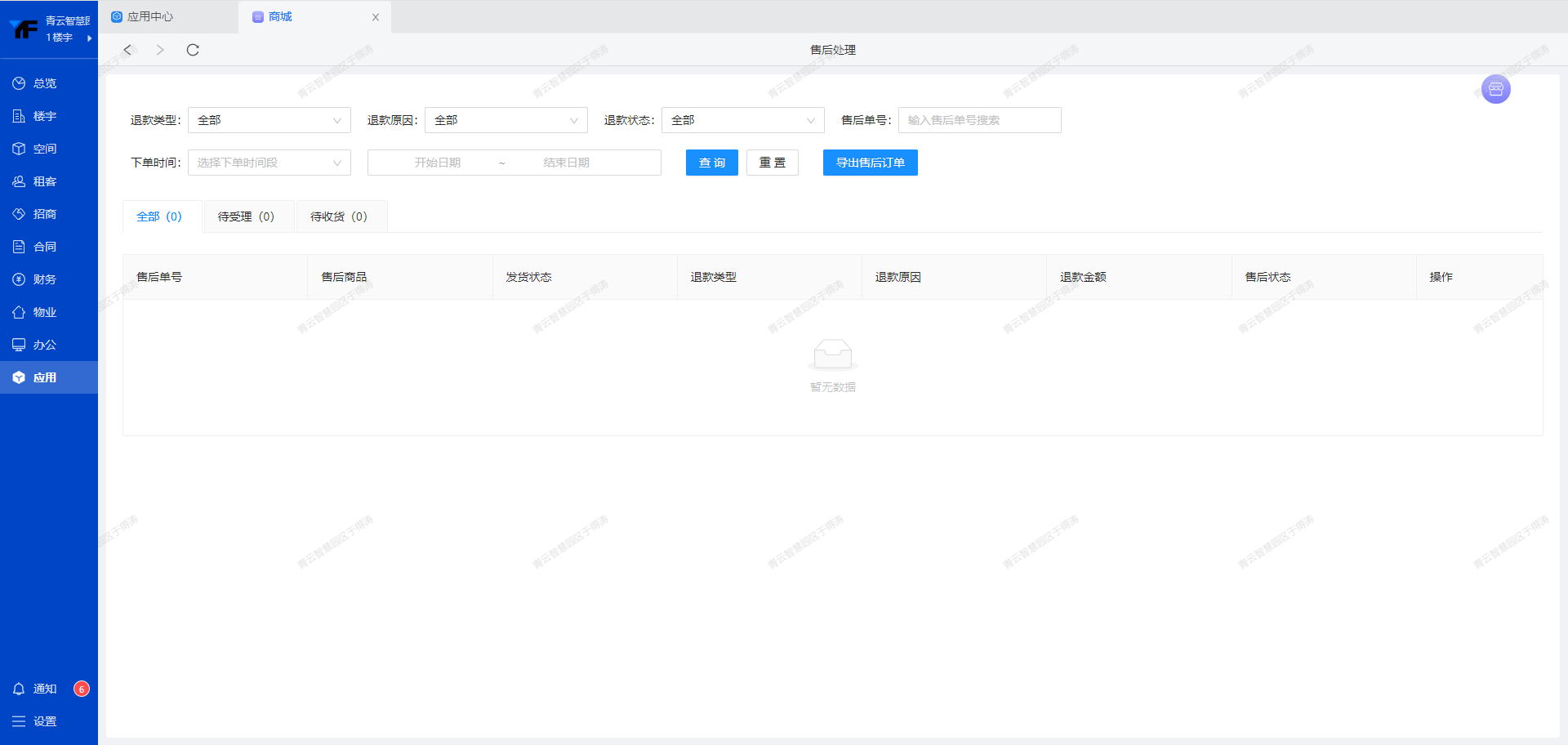
Task: Switch to the 待收货 tab
Action: coord(339,216)
